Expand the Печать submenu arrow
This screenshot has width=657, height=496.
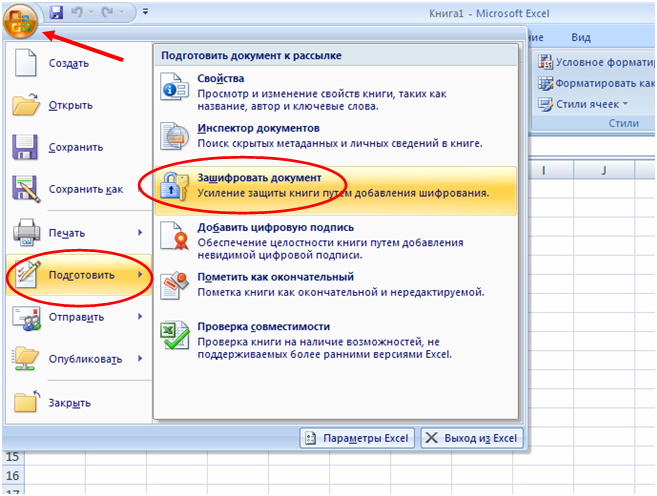(140, 232)
